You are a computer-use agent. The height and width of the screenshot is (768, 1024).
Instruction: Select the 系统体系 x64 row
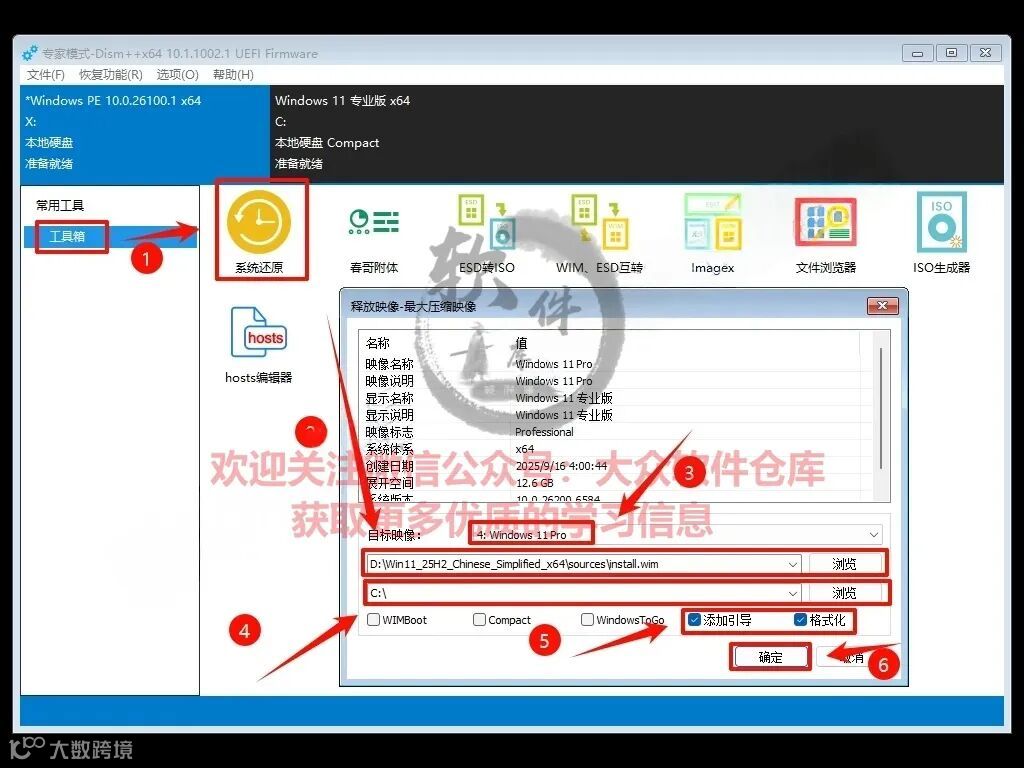(617, 449)
